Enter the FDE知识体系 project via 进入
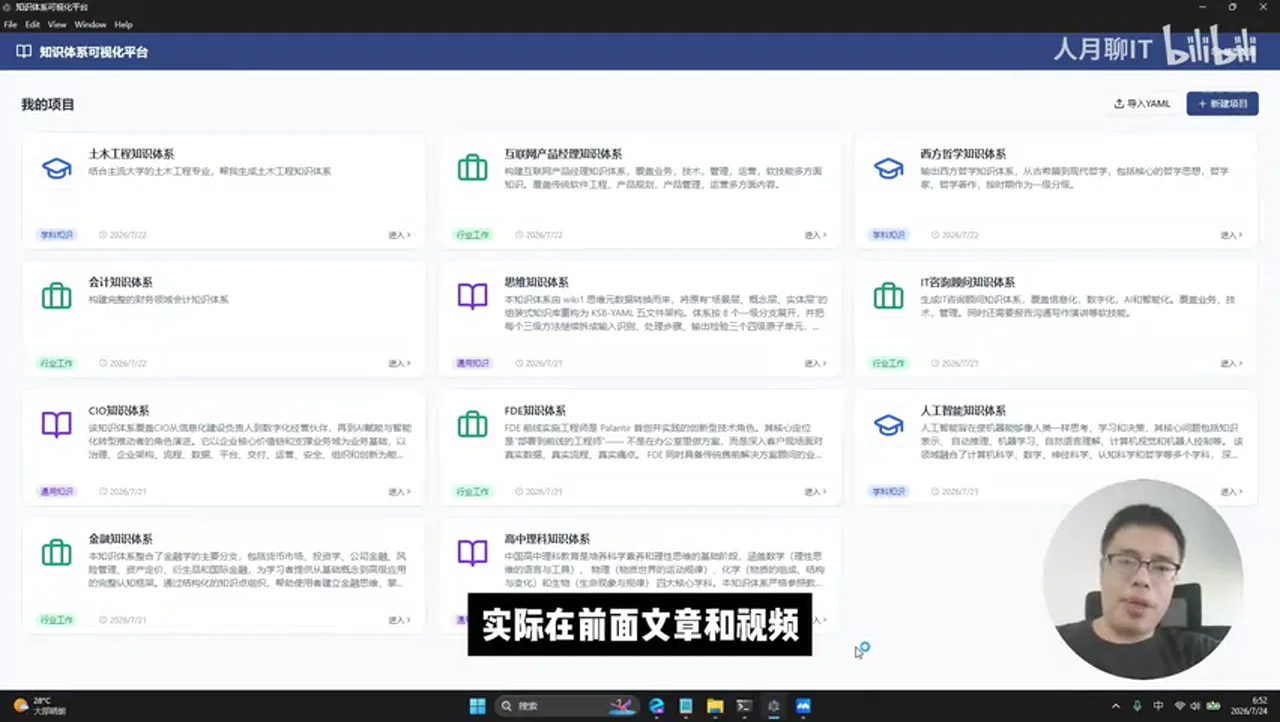This screenshot has height=722, width=1280. pyautogui.click(x=815, y=491)
